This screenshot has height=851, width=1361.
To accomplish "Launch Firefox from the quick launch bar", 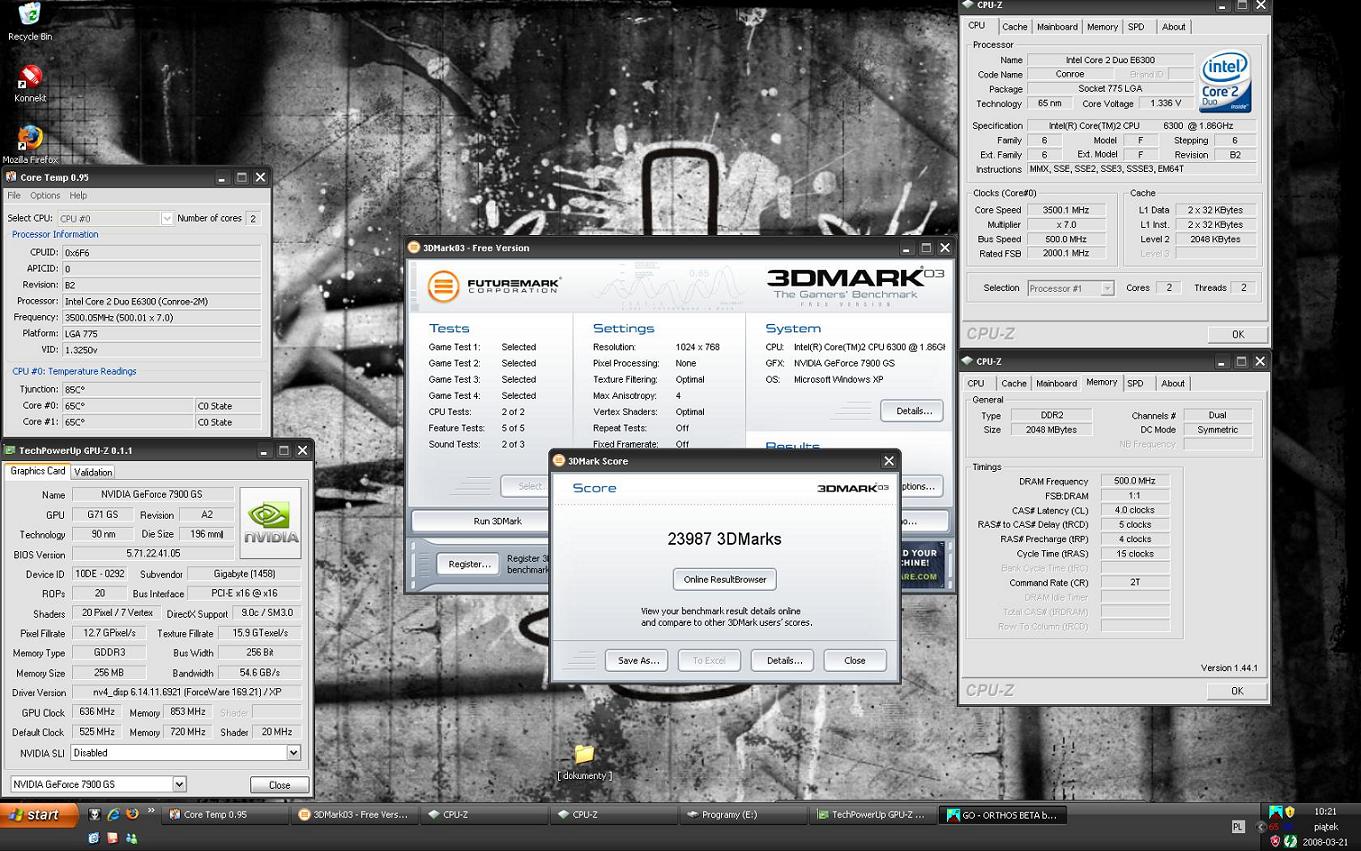I will click(x=132, y=814).
